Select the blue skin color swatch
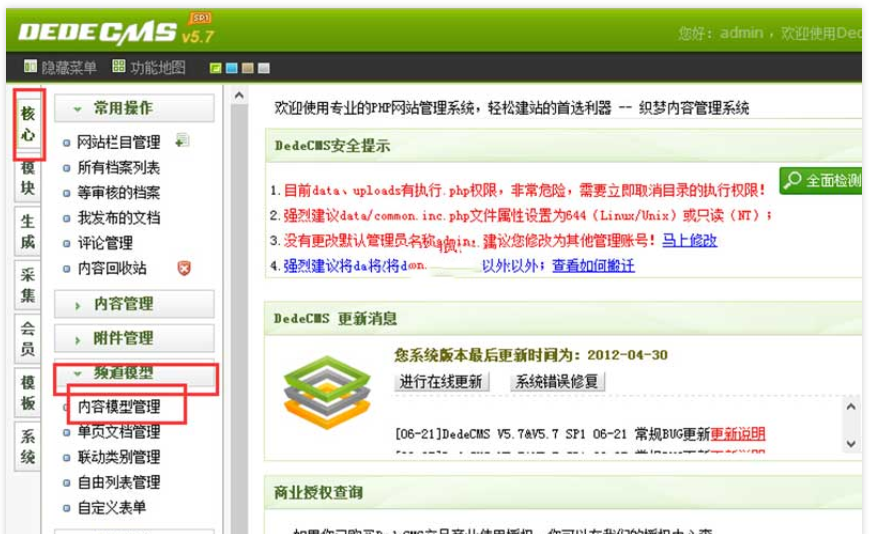This screenshot has height=534, width=869. click(x=231, y=68)
